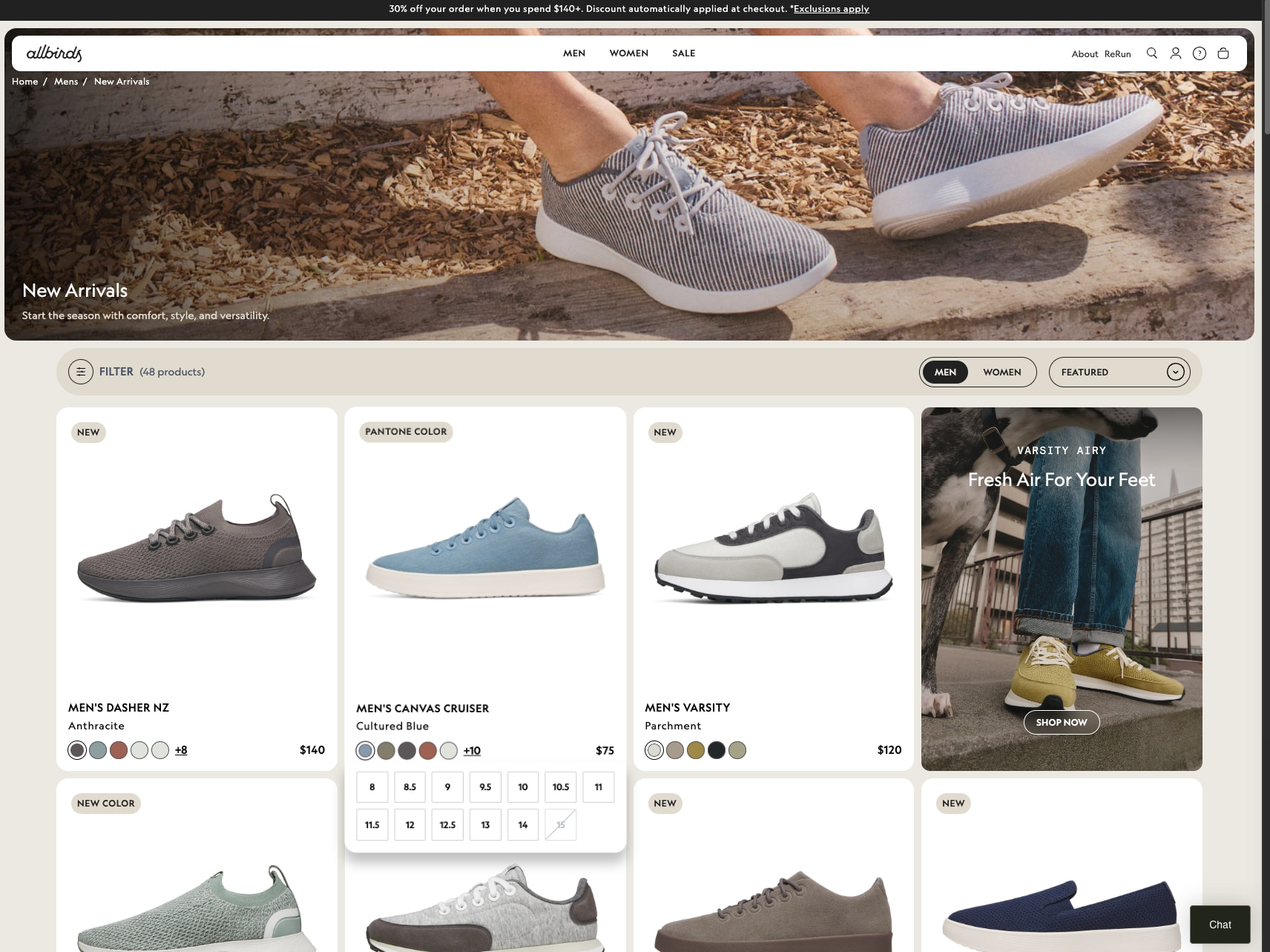Open Men's Canvas Cruiser shoe image
The width and height of the screenshot is (1270, 952).
(x=485, y=549)
